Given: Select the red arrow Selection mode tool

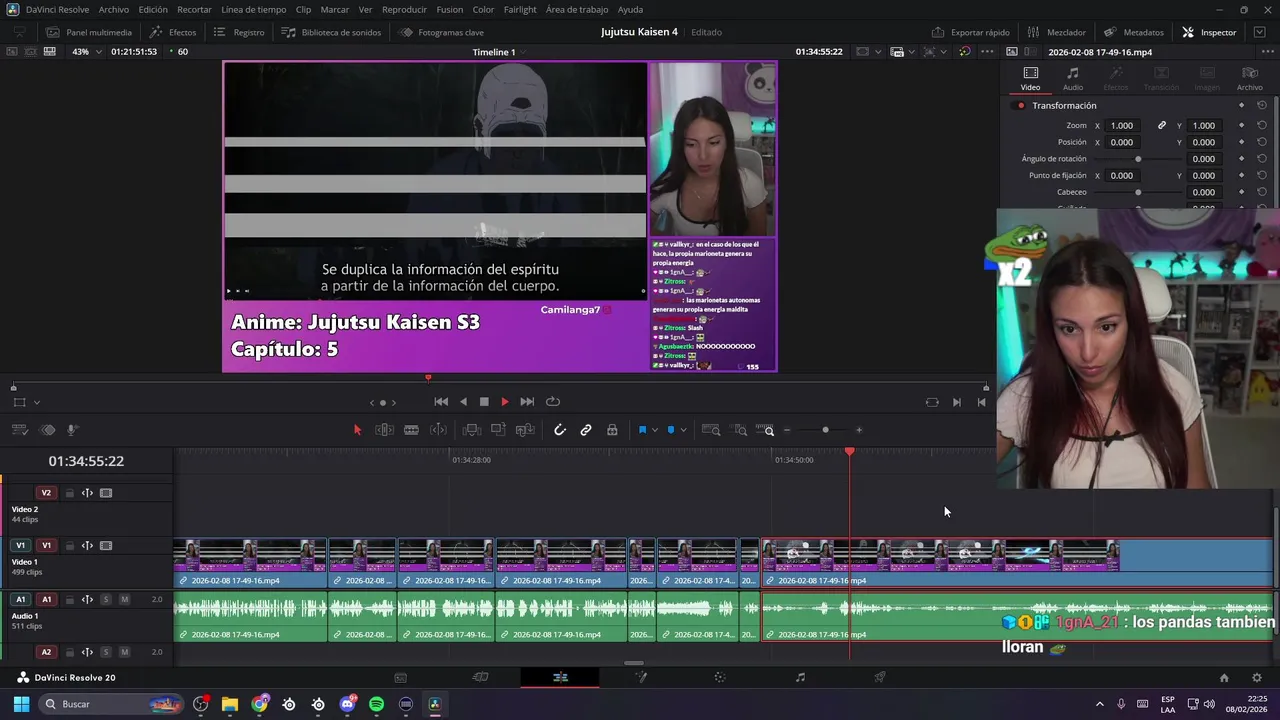Looking at the screenshot, I should point(357,430).
